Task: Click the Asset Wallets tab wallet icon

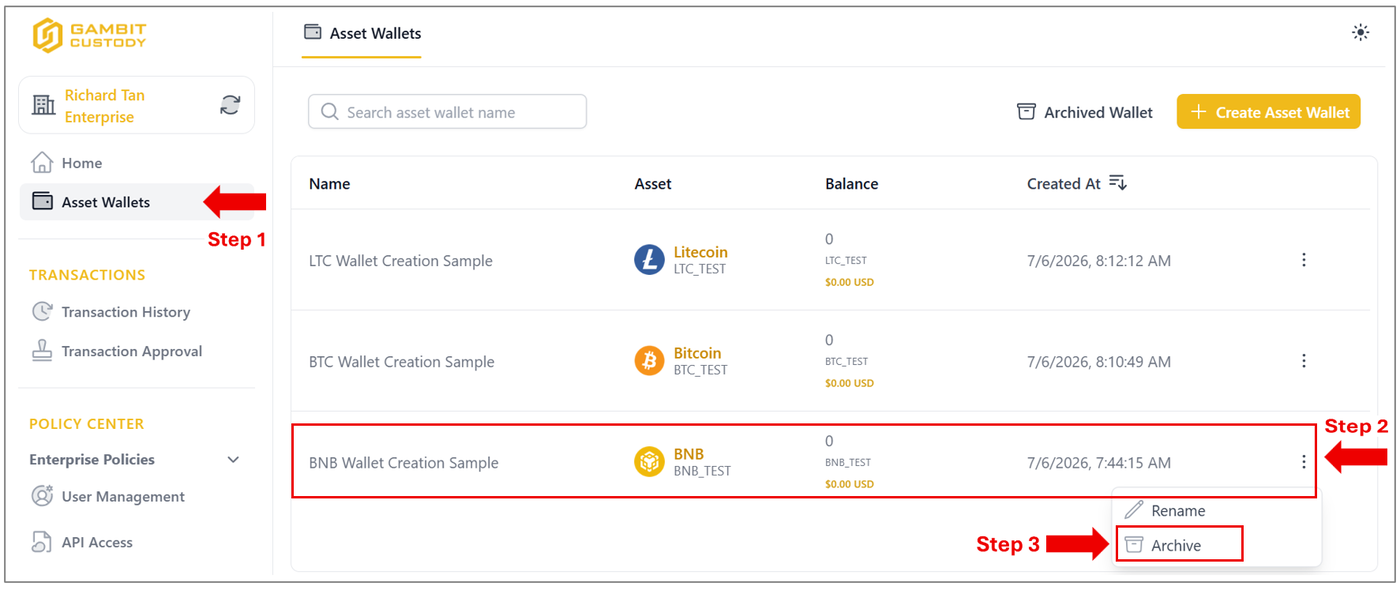Action: 313,32
